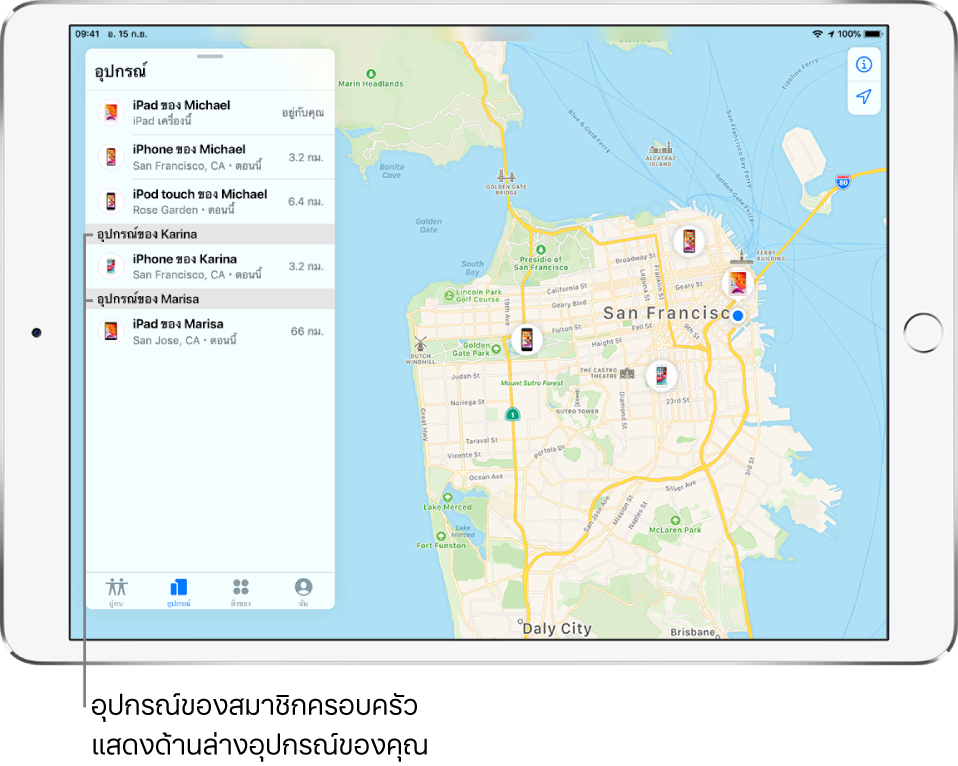The image size is (958, 766).
Task: Tap the iPad ของ Marisa device thumbnail icon
Action: tap(111, 331)
